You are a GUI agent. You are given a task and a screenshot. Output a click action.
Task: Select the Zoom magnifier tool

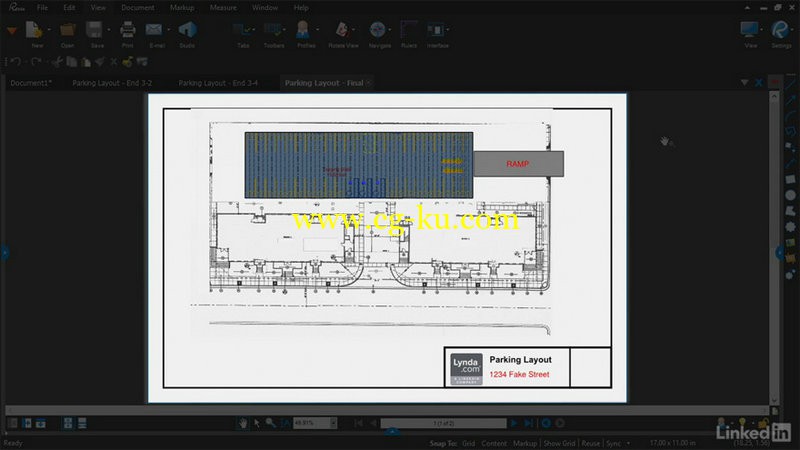click(270, 423)
